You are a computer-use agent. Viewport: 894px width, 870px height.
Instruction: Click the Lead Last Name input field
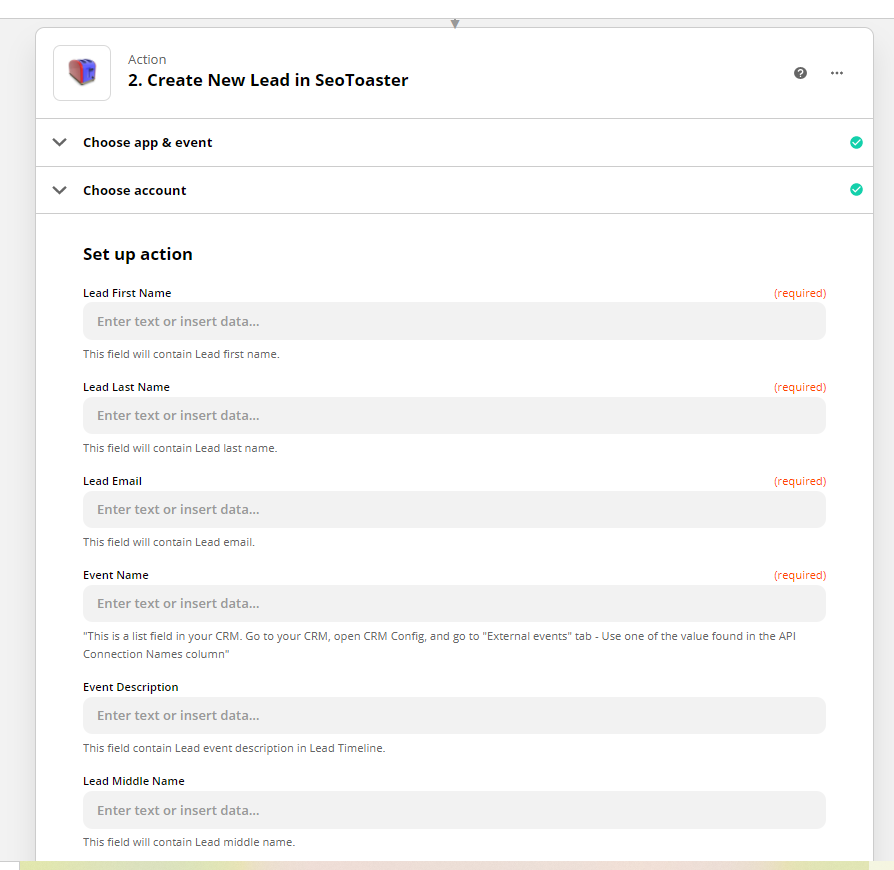pos(454,416)
